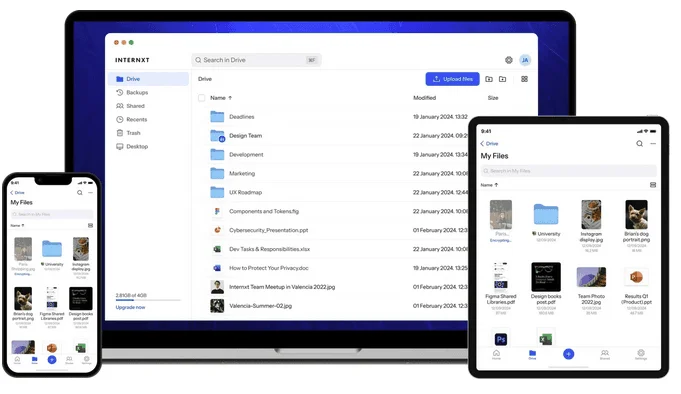
Task: Sort by Name on tablet
Action: pyautogui.click(x=489, y=185)
